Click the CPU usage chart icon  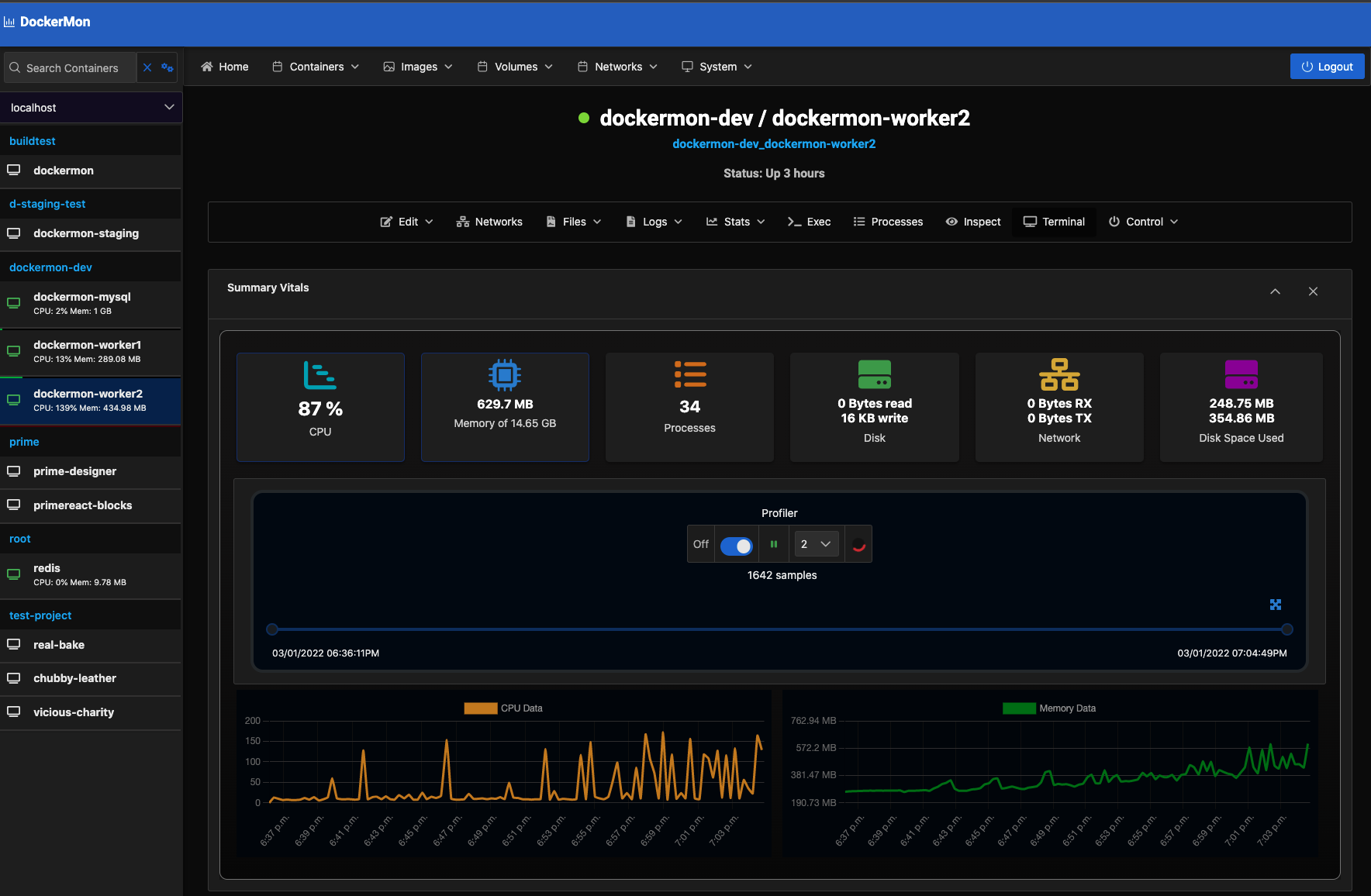pyautogui.click(x=319, y=375)
